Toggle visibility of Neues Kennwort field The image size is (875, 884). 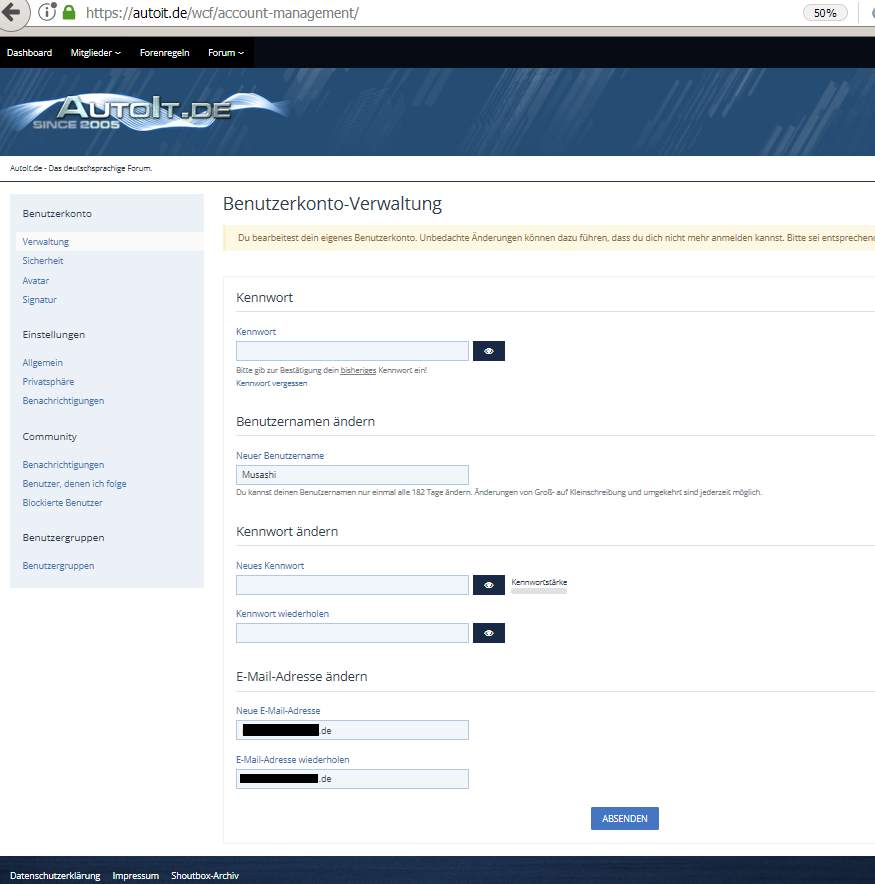[489, 585]
